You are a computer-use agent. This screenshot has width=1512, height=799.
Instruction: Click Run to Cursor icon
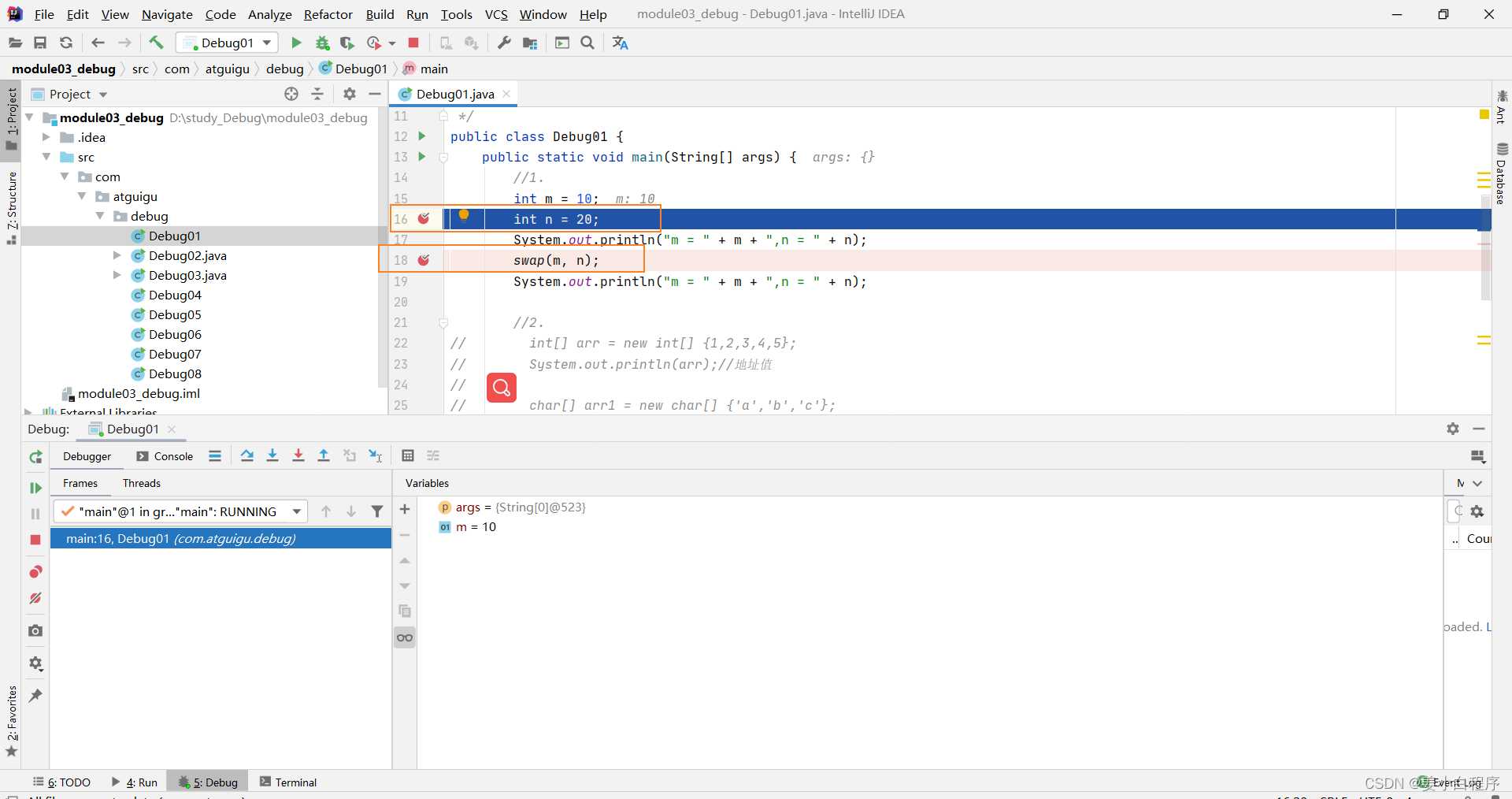376,455
